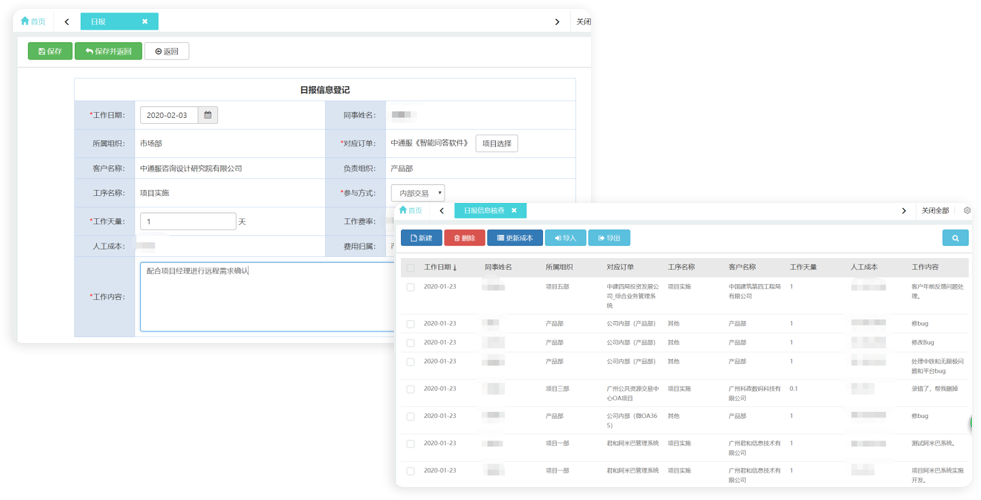Image resolution: width=981 pixels, height=500 pixels.
Task: Click 导出 export button
Action: point(609,238)
